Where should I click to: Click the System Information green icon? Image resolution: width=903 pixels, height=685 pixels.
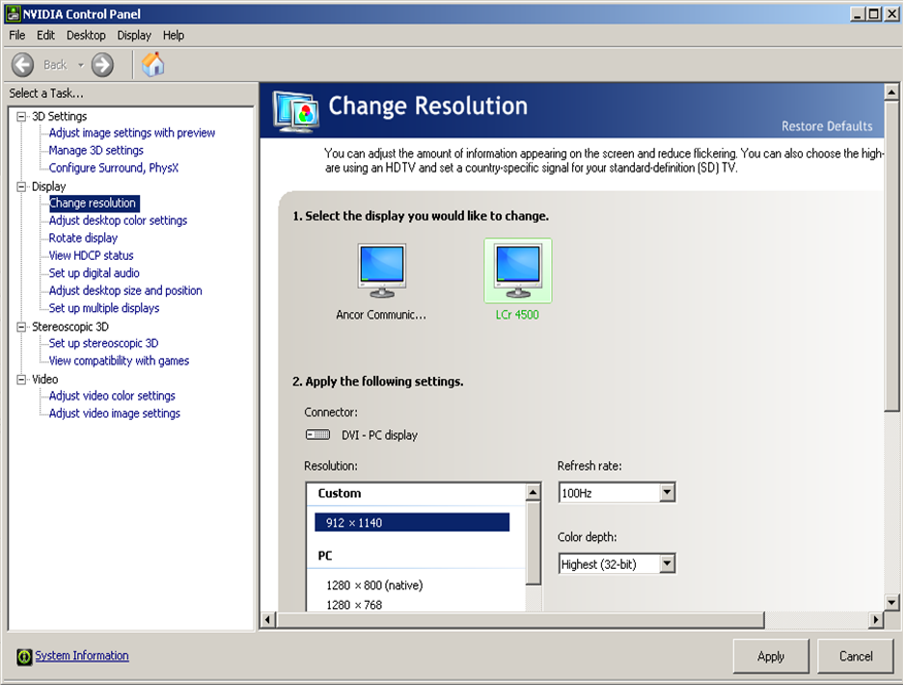pyautogui.click(x=24, y=656)
